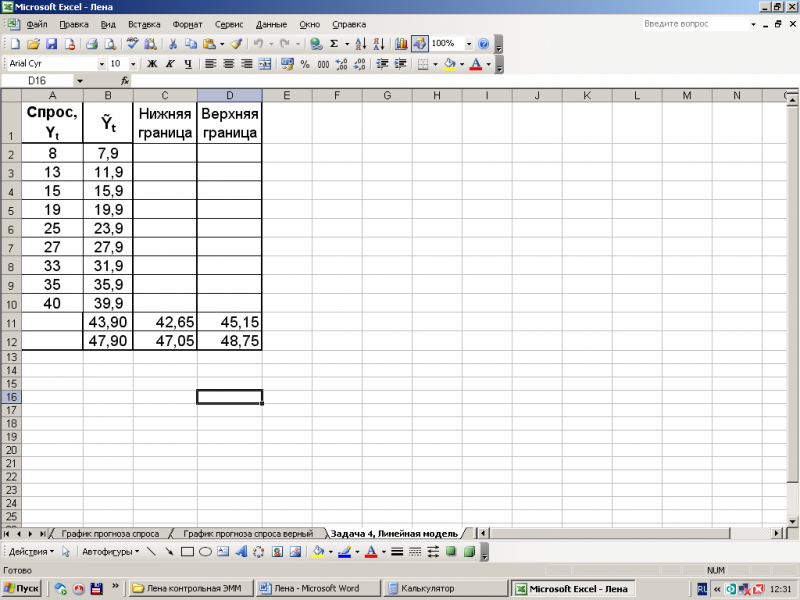Toggle the Drawing toolbar button
The height and width of the screenshot is (600, 800).
coord(419,44)
